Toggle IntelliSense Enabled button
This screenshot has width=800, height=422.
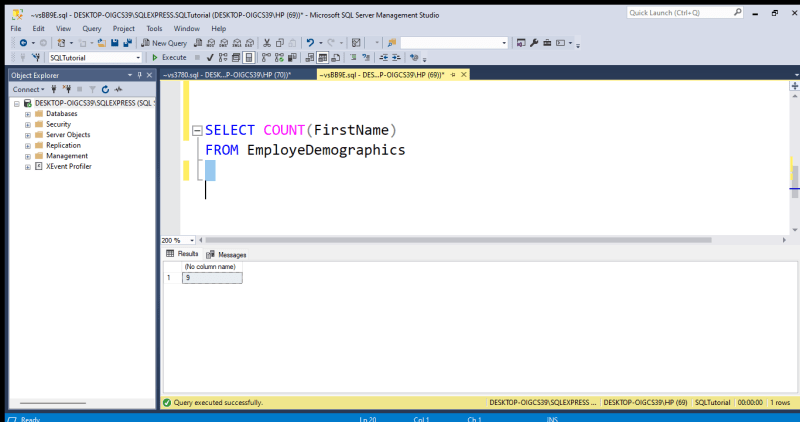click(x=248, y=58)
